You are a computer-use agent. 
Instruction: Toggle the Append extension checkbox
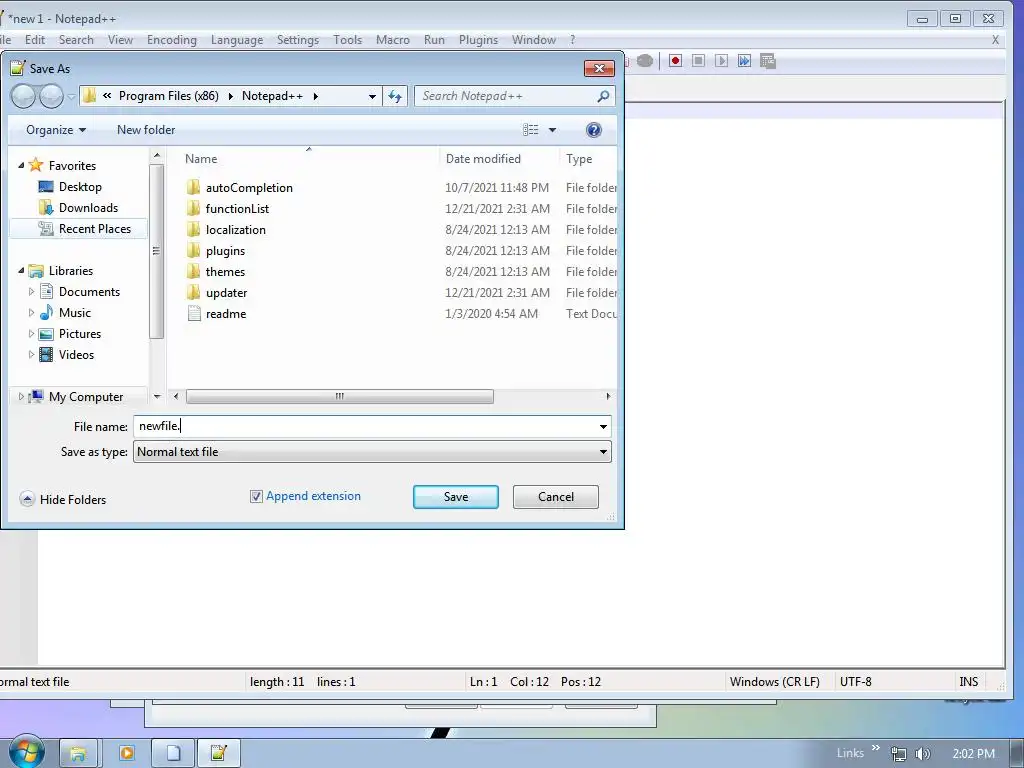click(x=256, y=496)
